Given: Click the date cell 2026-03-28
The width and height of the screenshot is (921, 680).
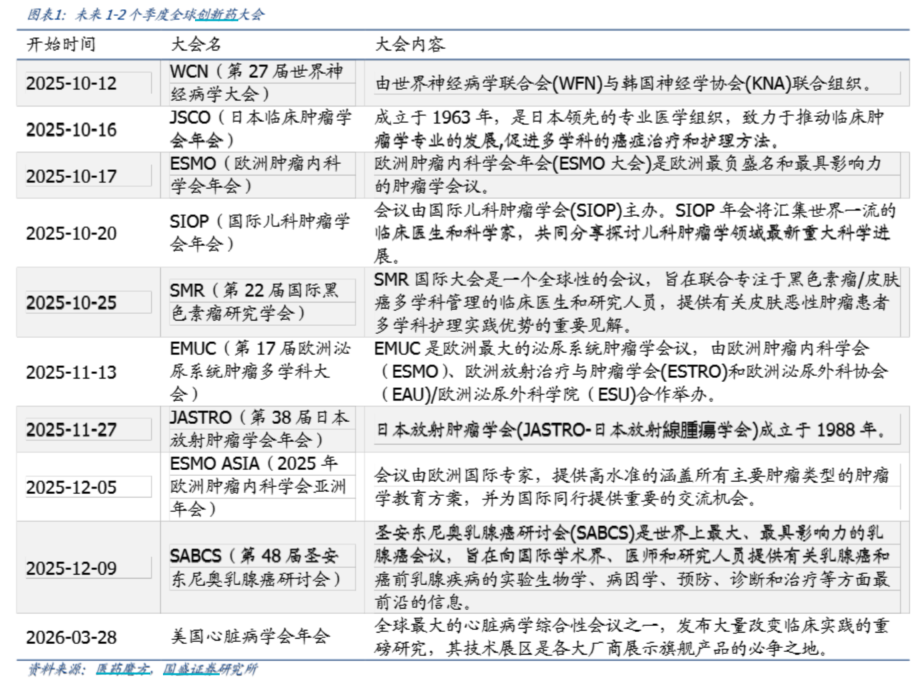Looking at the screenshot, I should point(72,637).
